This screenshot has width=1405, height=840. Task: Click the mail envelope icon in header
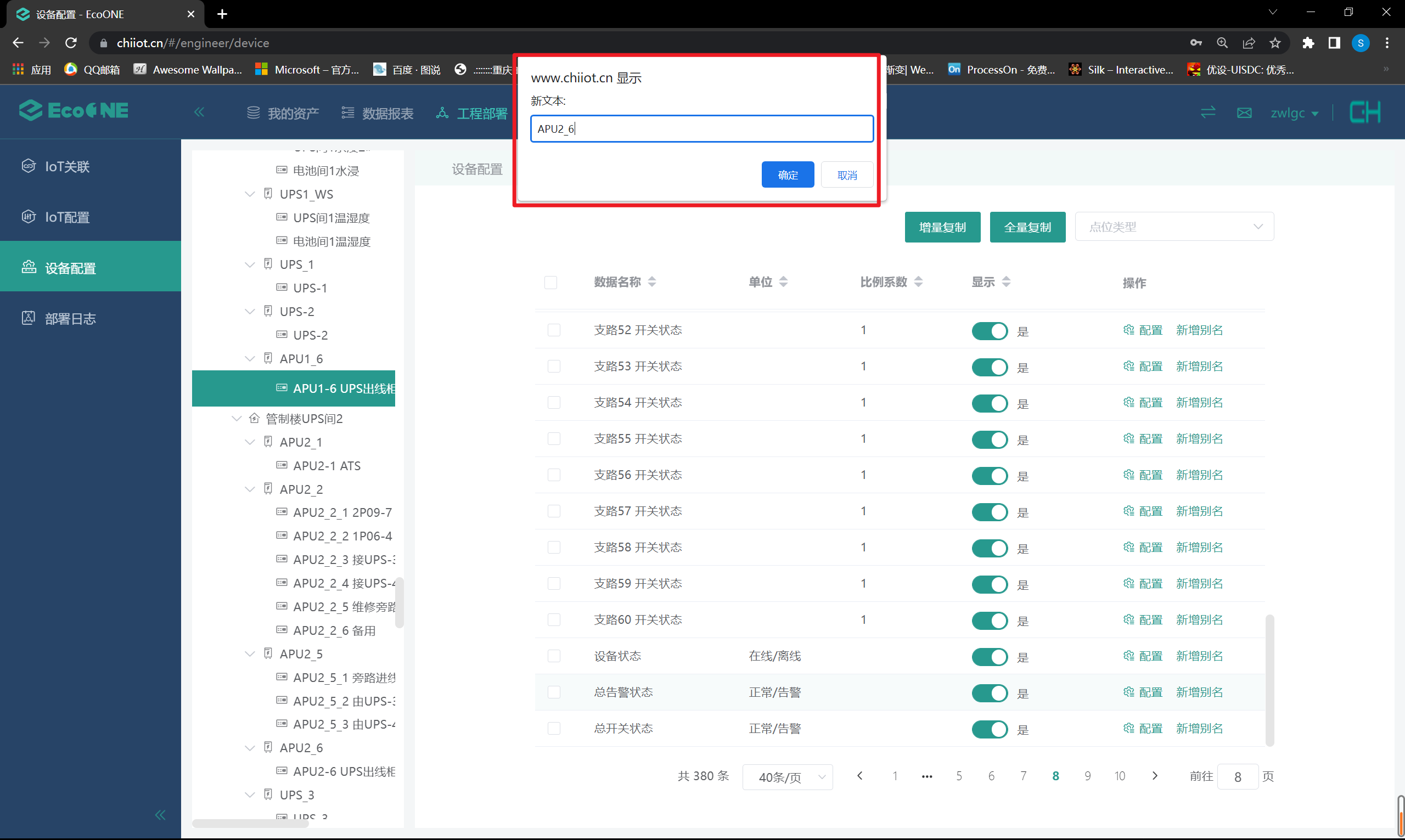1244,112
